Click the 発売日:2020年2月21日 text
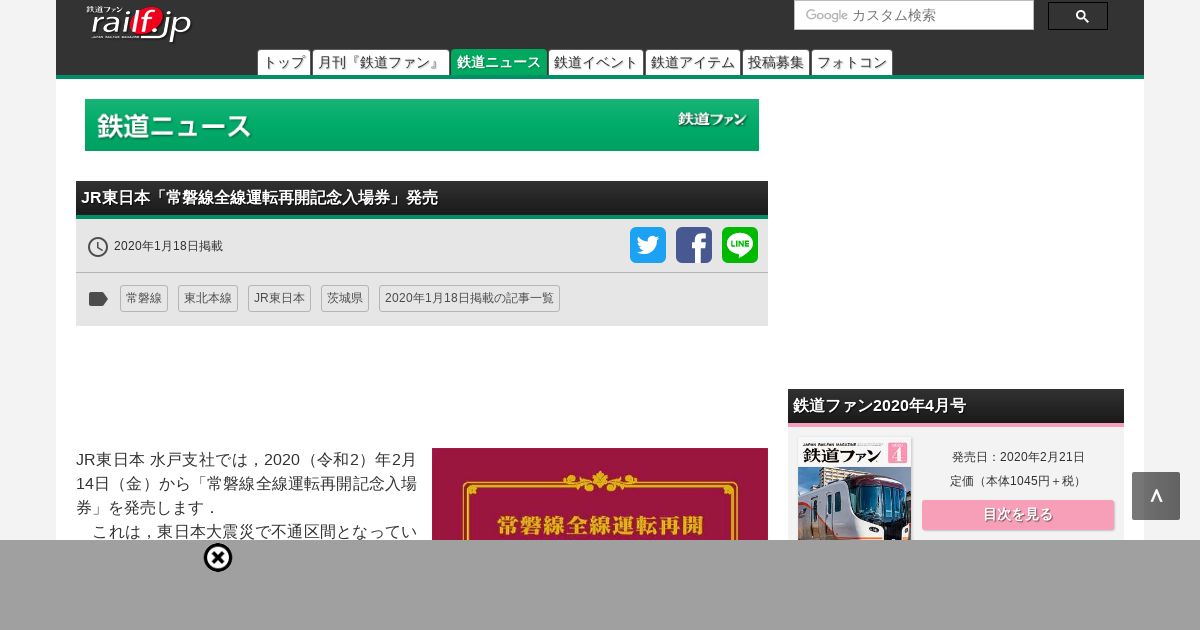This screenshot has width=1200, height=630. click(x=1018, y=457)
